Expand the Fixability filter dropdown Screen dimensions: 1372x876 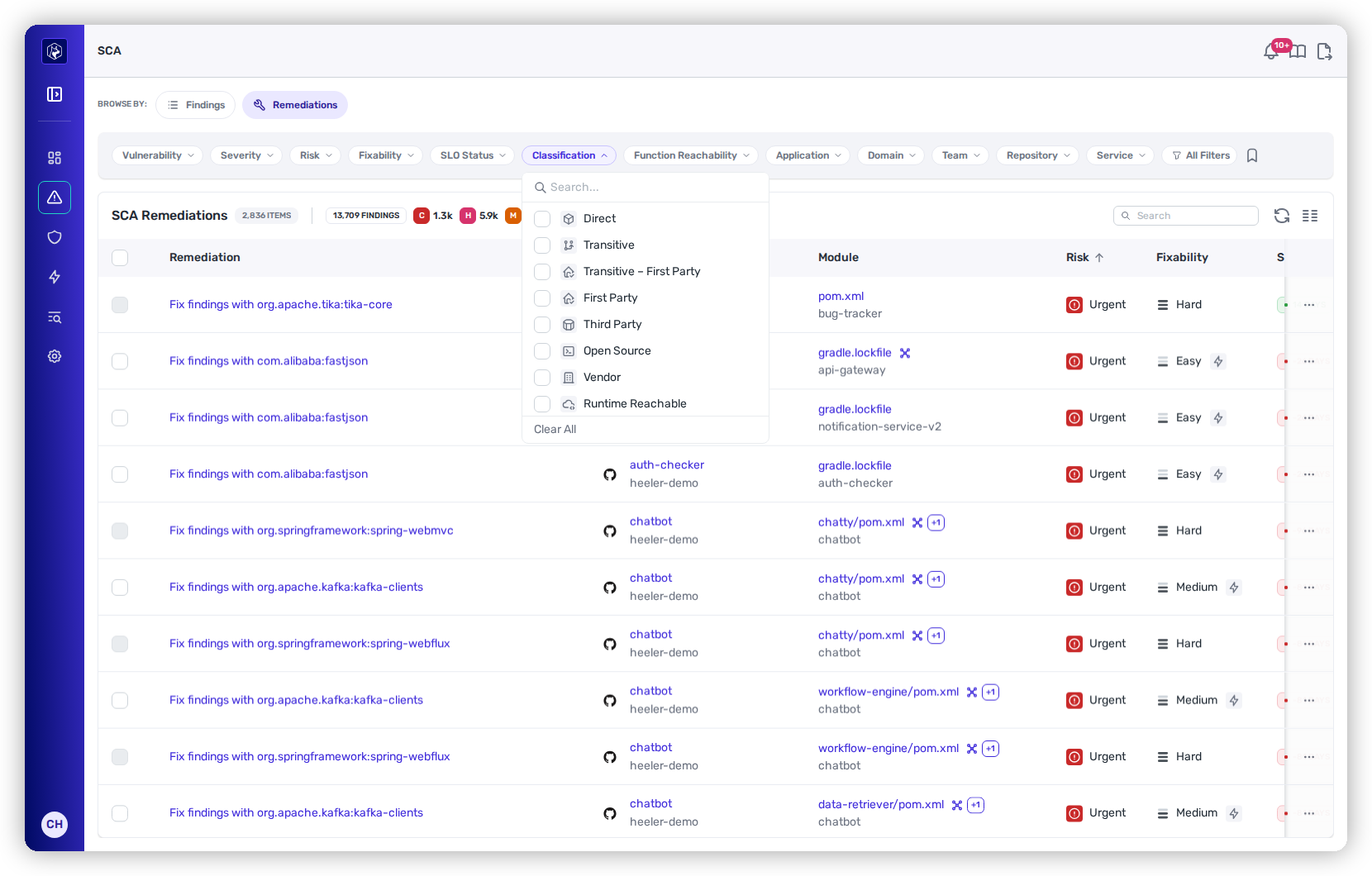pos(386,155)
